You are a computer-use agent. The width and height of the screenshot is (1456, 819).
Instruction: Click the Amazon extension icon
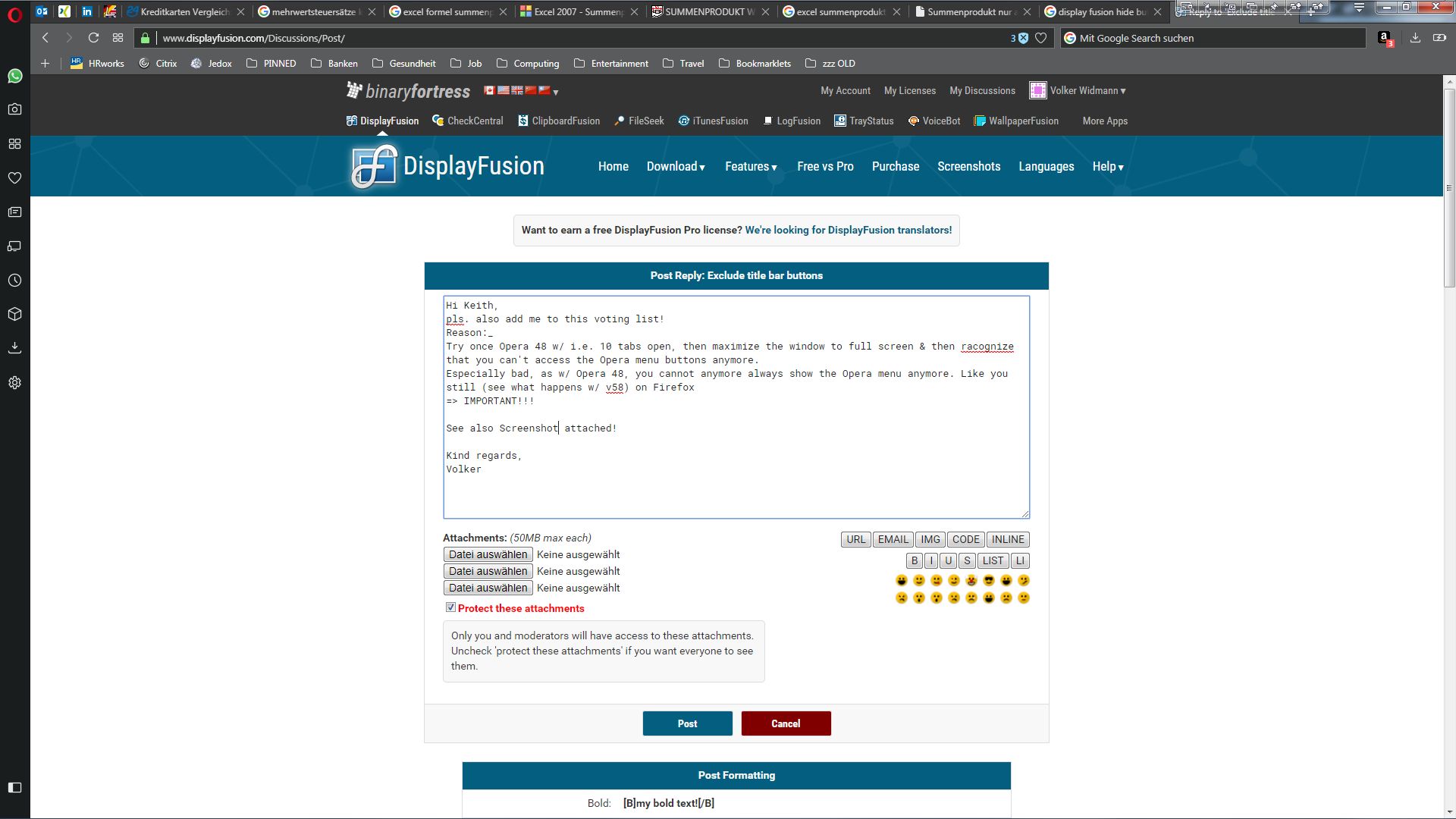1384,38
